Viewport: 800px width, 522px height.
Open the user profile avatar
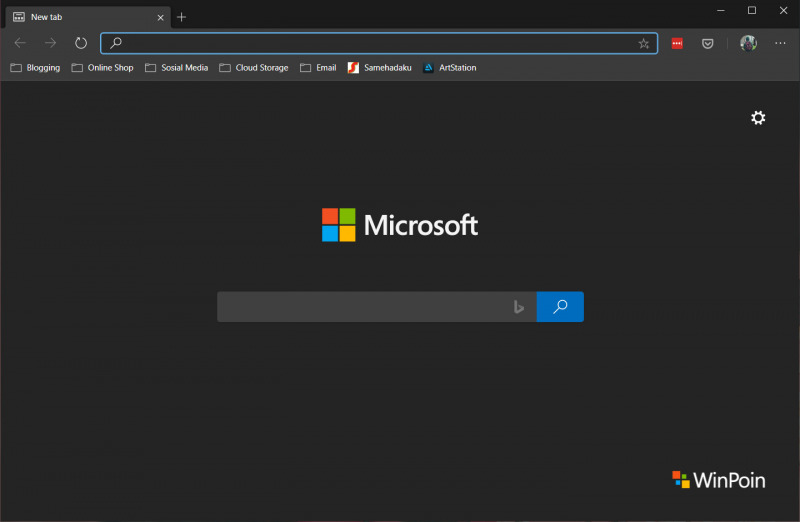[748, 43]
